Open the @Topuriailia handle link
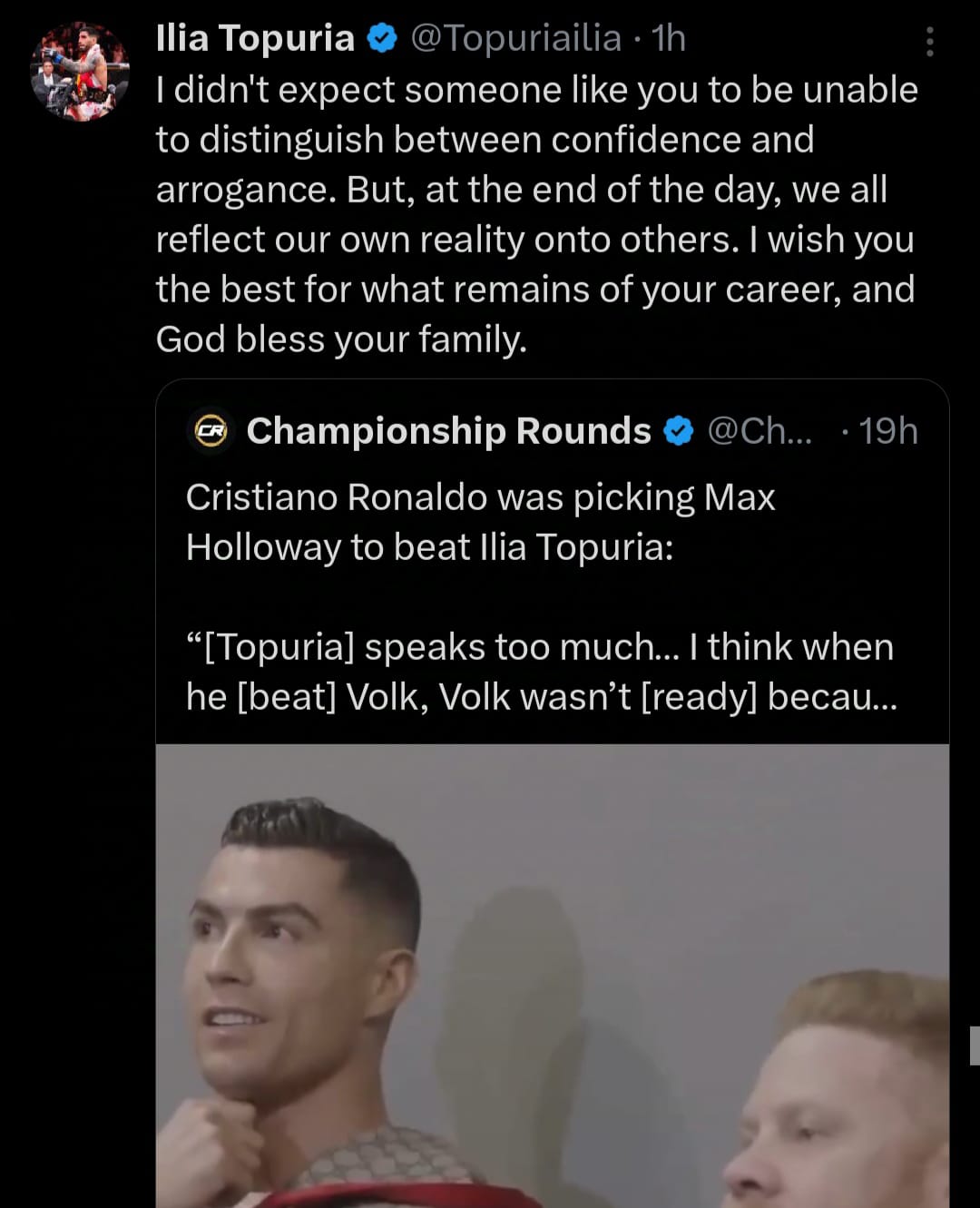Image resolution: width=980 pixels, height=1208 pixels. (515, 39)
